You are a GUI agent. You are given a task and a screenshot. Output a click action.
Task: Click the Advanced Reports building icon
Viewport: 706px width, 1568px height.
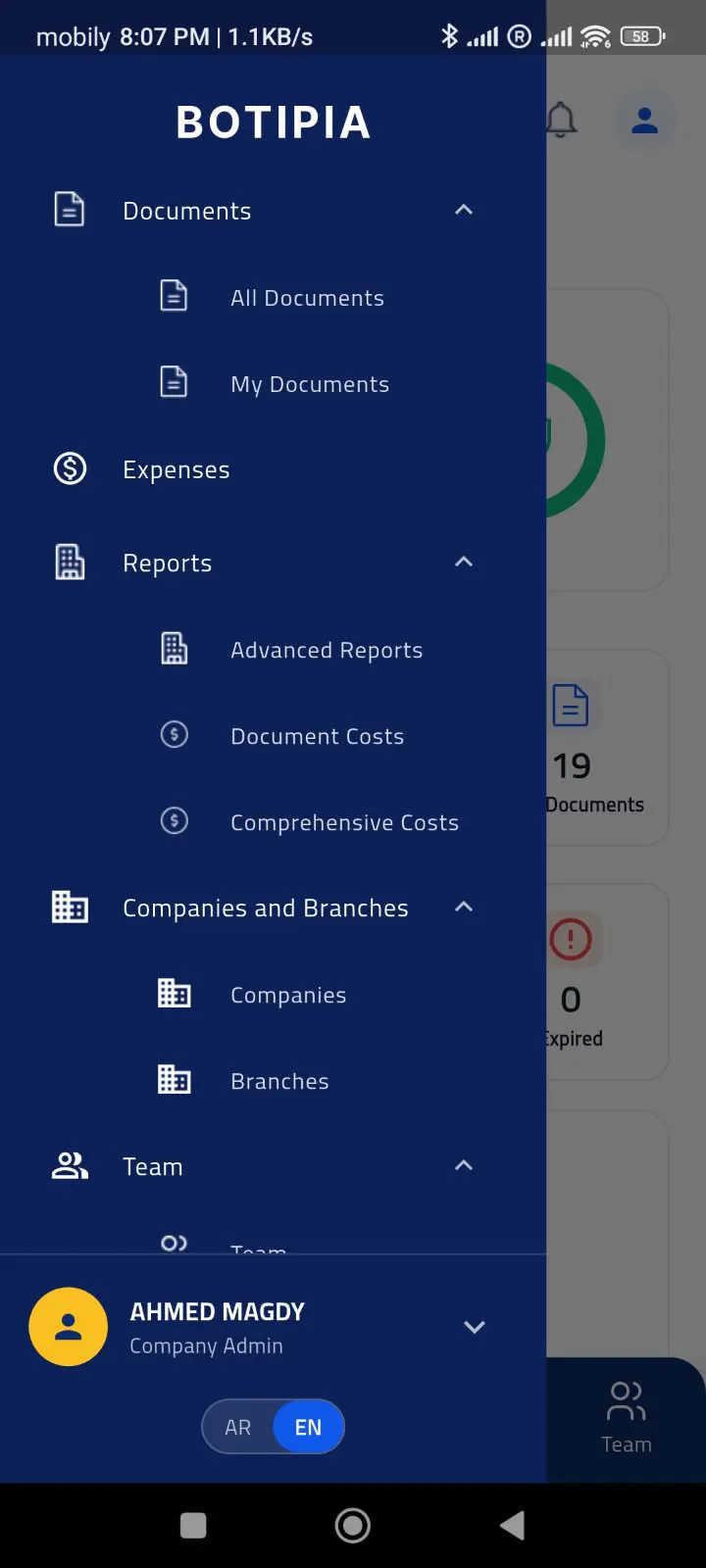[174, 649]
